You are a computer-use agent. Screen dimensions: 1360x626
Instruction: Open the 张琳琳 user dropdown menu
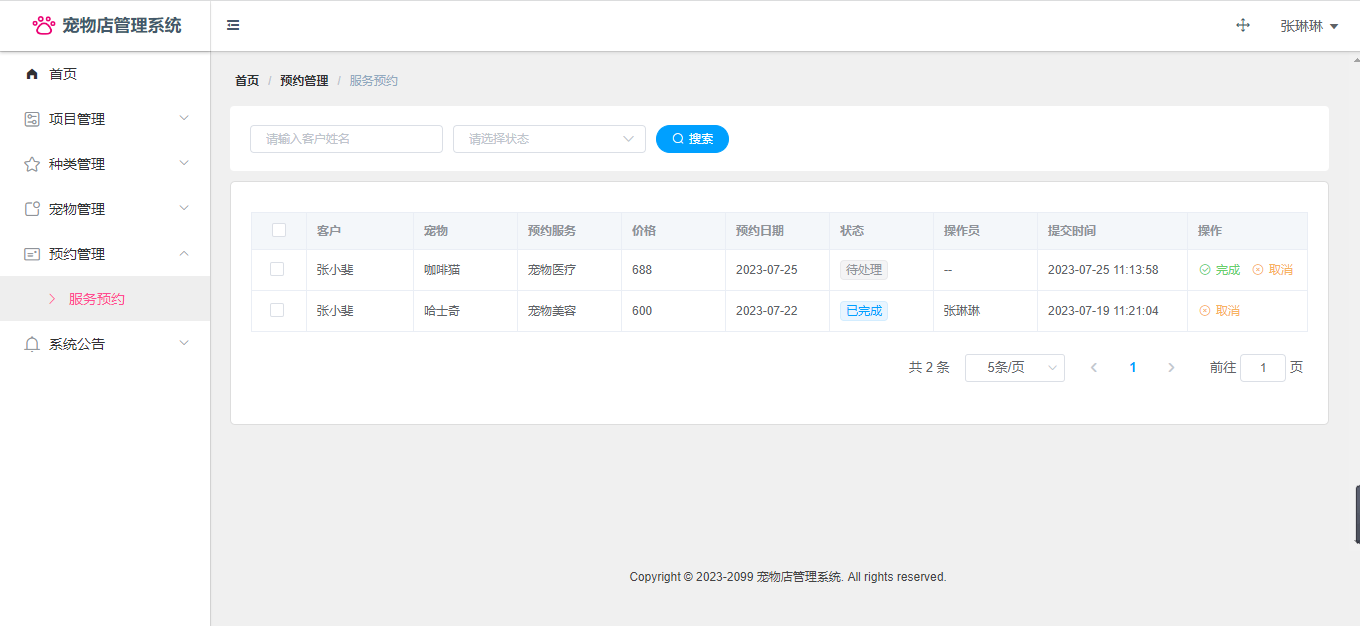tap(1308, 26)
